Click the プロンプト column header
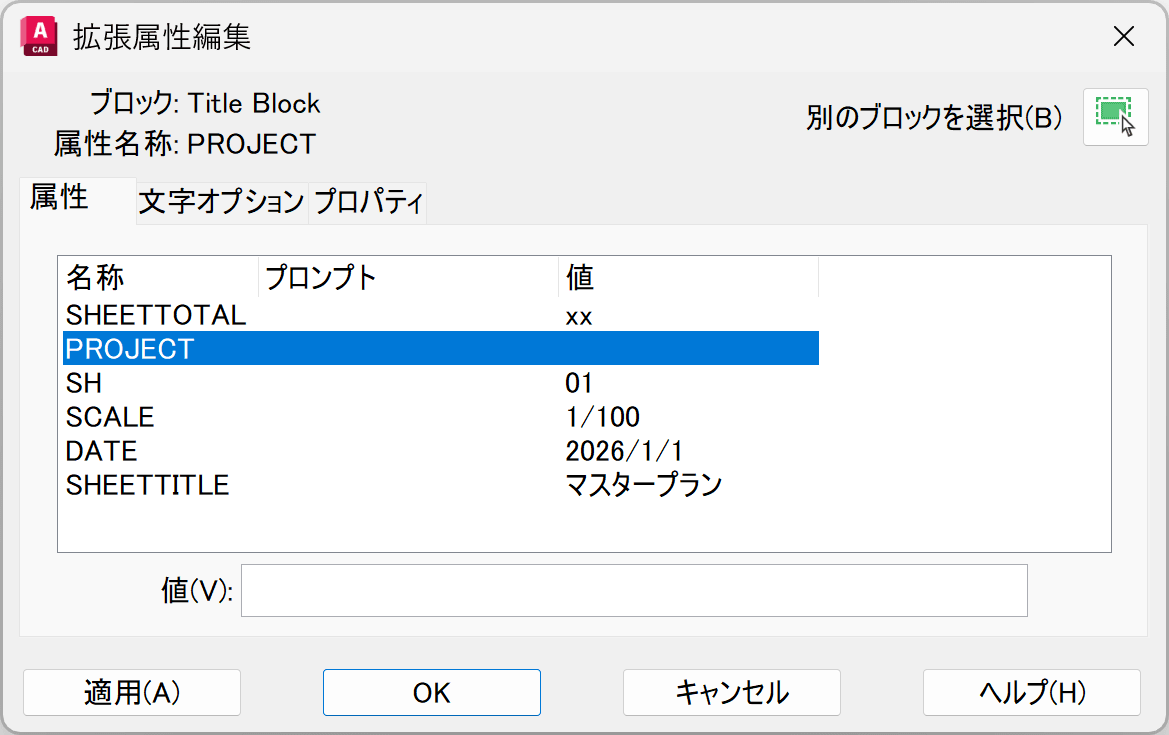This screenshot has width=1169, height=735. click(x=407, y=277)
